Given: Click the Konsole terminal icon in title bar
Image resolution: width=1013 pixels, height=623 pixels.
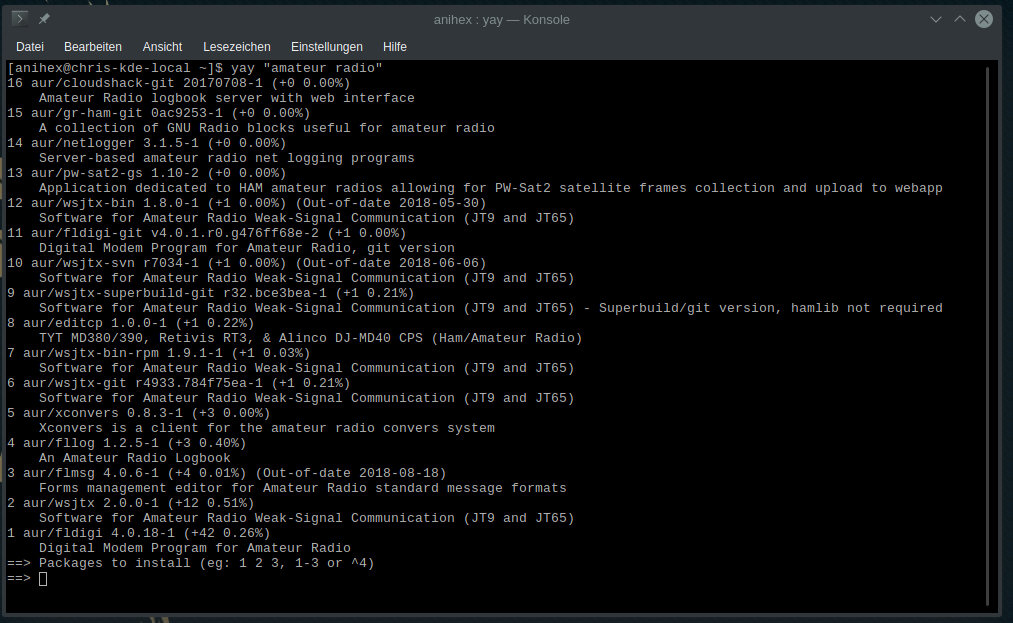Looking at the screenshot, I should click(x=20, y=19).
